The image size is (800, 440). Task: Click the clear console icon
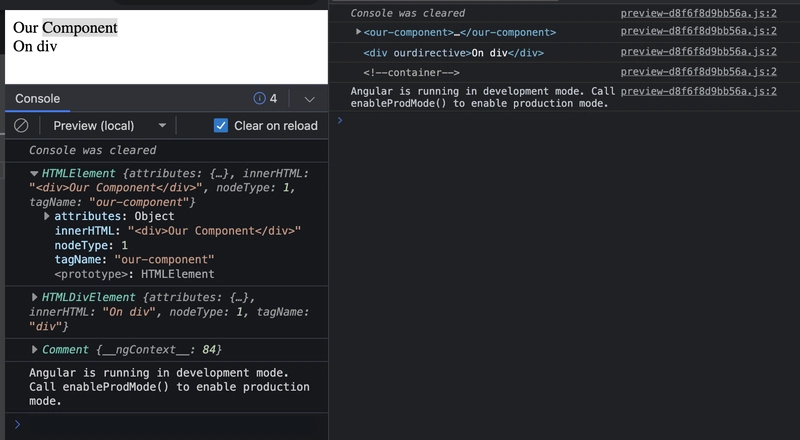pos(20,126)
